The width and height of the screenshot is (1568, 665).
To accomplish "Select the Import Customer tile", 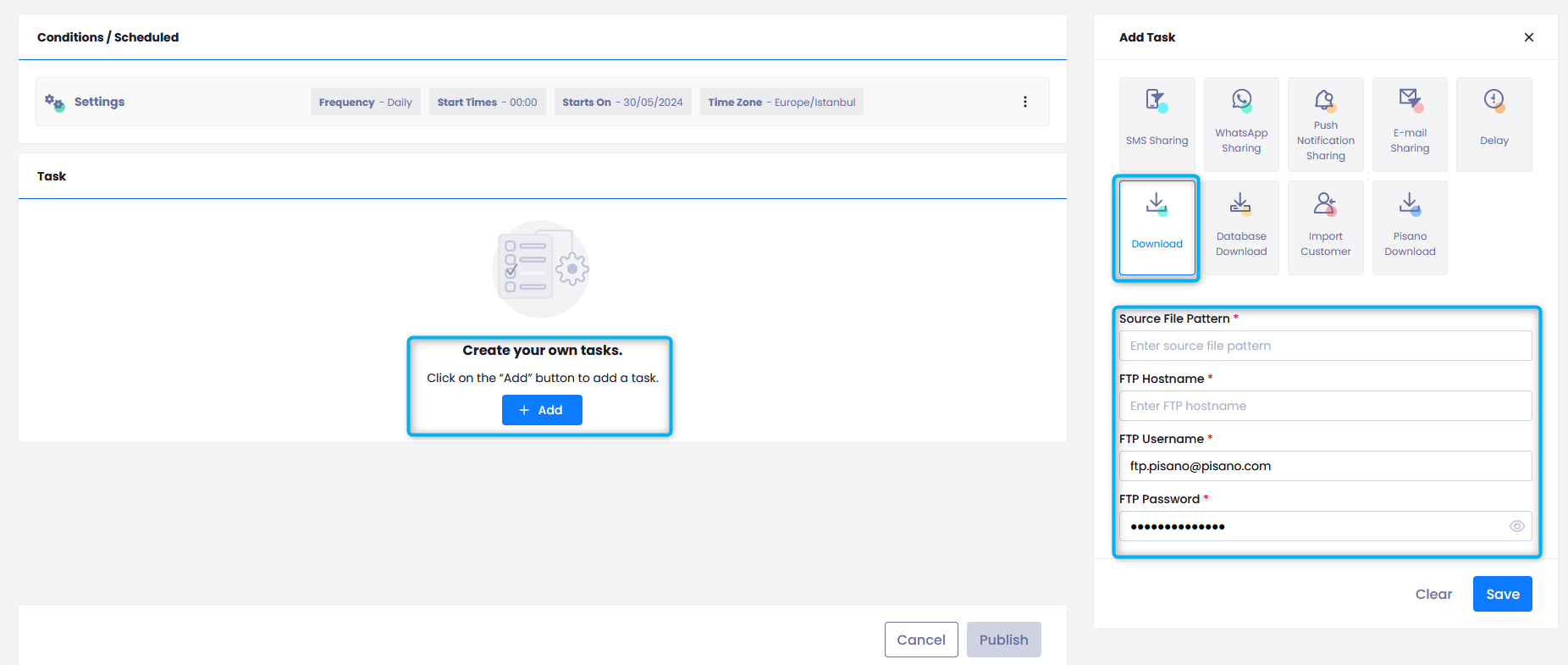I will 1326,228.
